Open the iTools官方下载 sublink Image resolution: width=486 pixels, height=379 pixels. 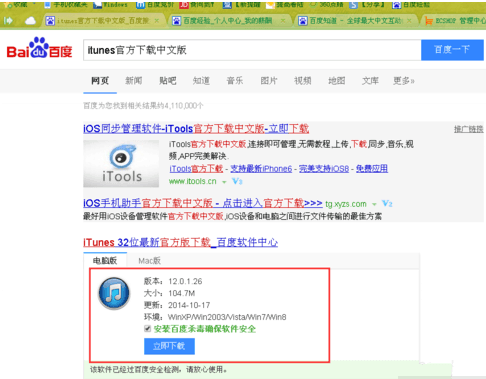196,169
